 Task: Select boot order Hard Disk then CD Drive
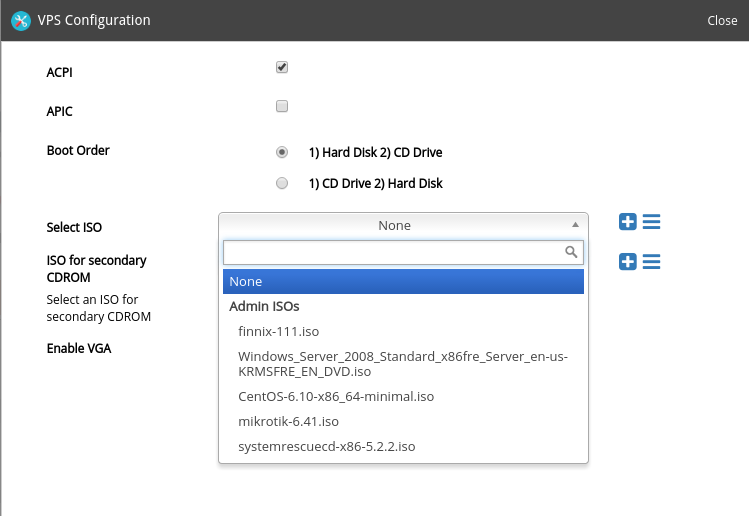pyautogui.click(x=282, y=152)
